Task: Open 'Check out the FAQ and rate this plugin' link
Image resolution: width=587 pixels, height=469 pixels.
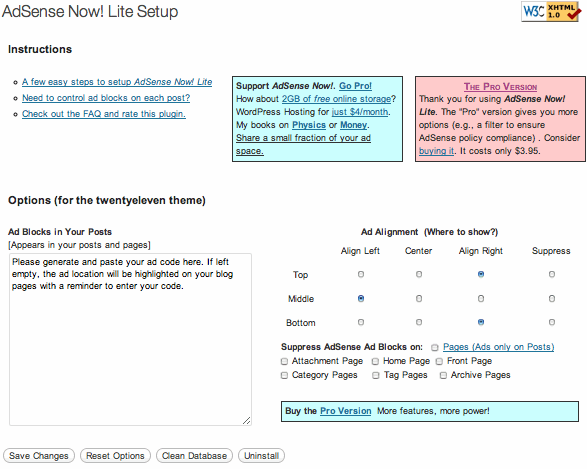Action: point(104,114)
